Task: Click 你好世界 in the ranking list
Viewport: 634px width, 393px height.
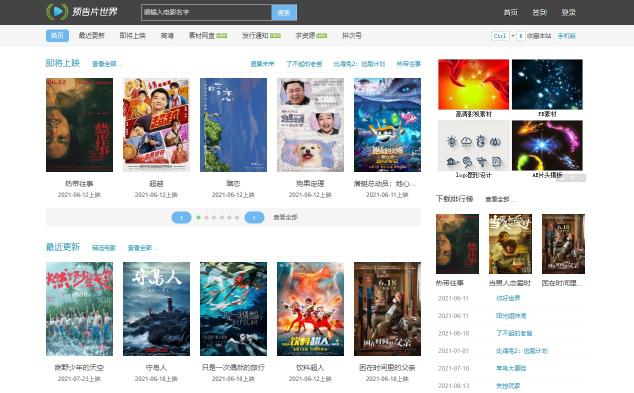Action: point(508,298)
